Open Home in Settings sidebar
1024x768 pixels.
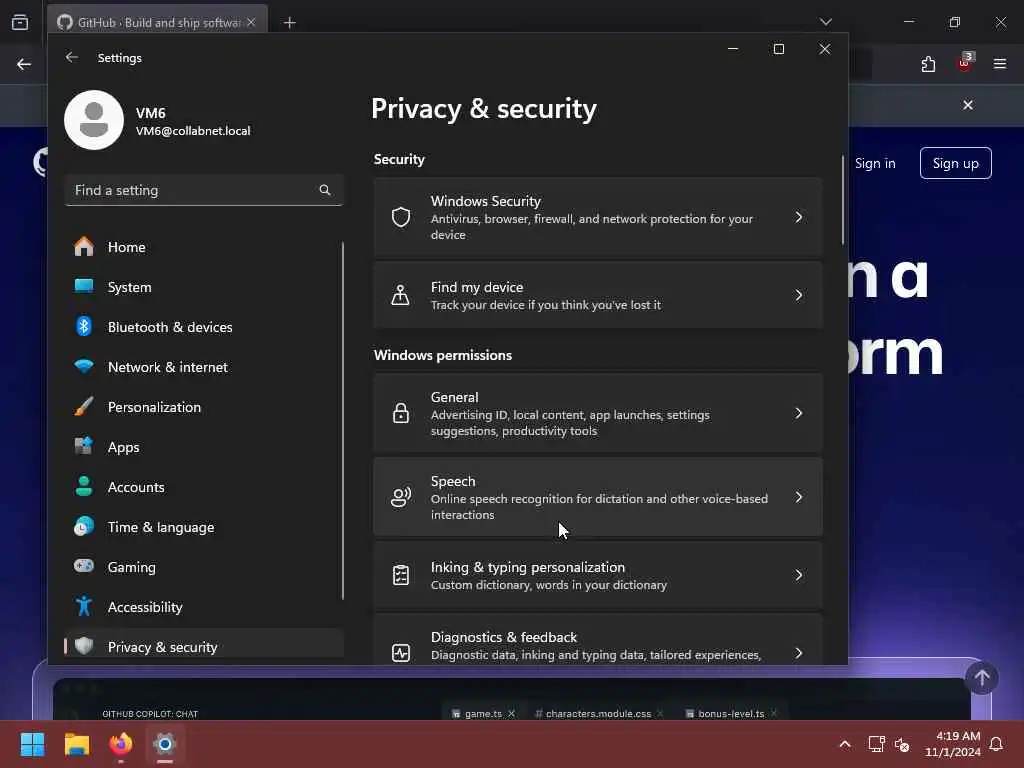[204, 247]
